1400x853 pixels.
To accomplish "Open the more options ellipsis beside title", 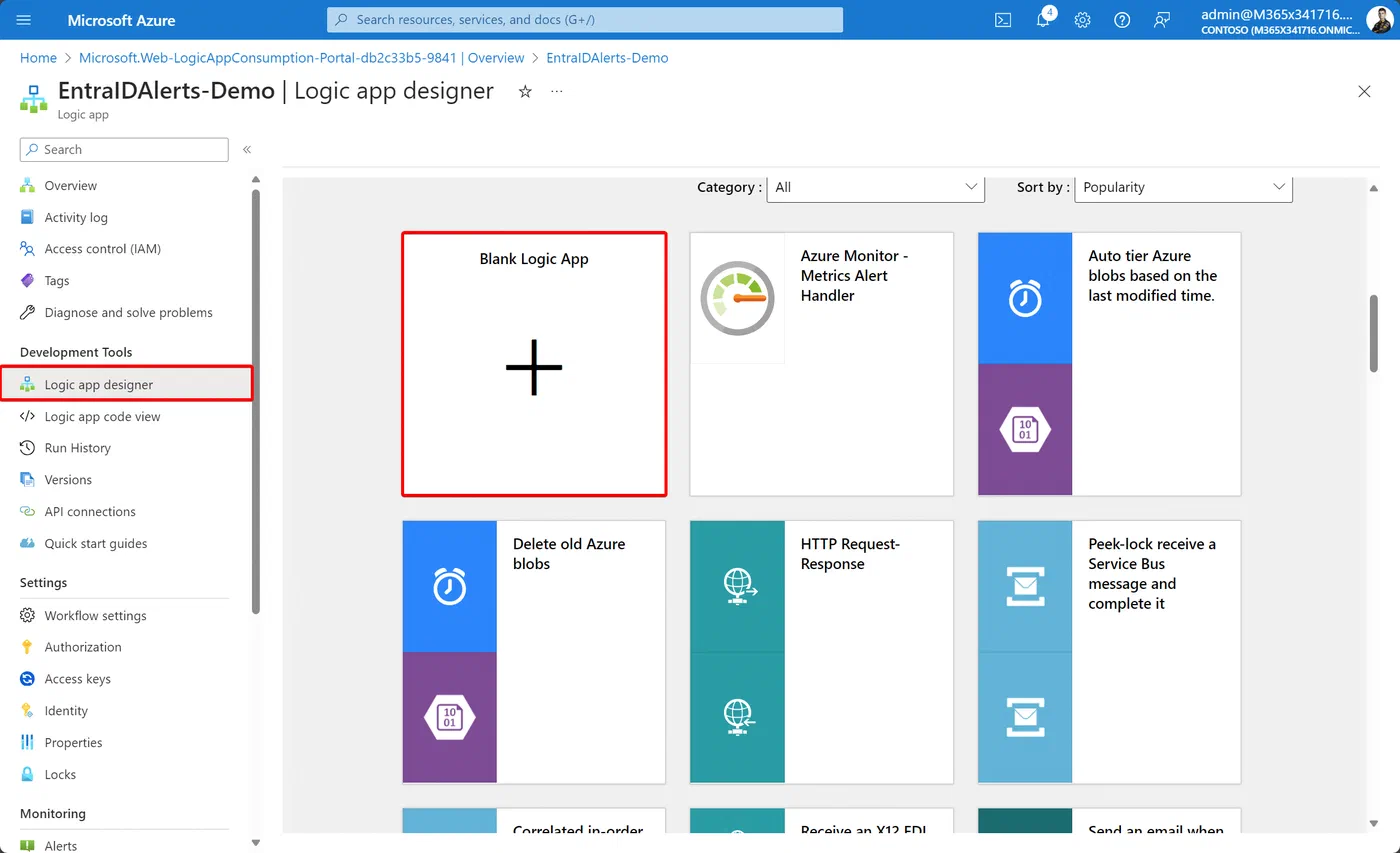I will coord(557,91).
